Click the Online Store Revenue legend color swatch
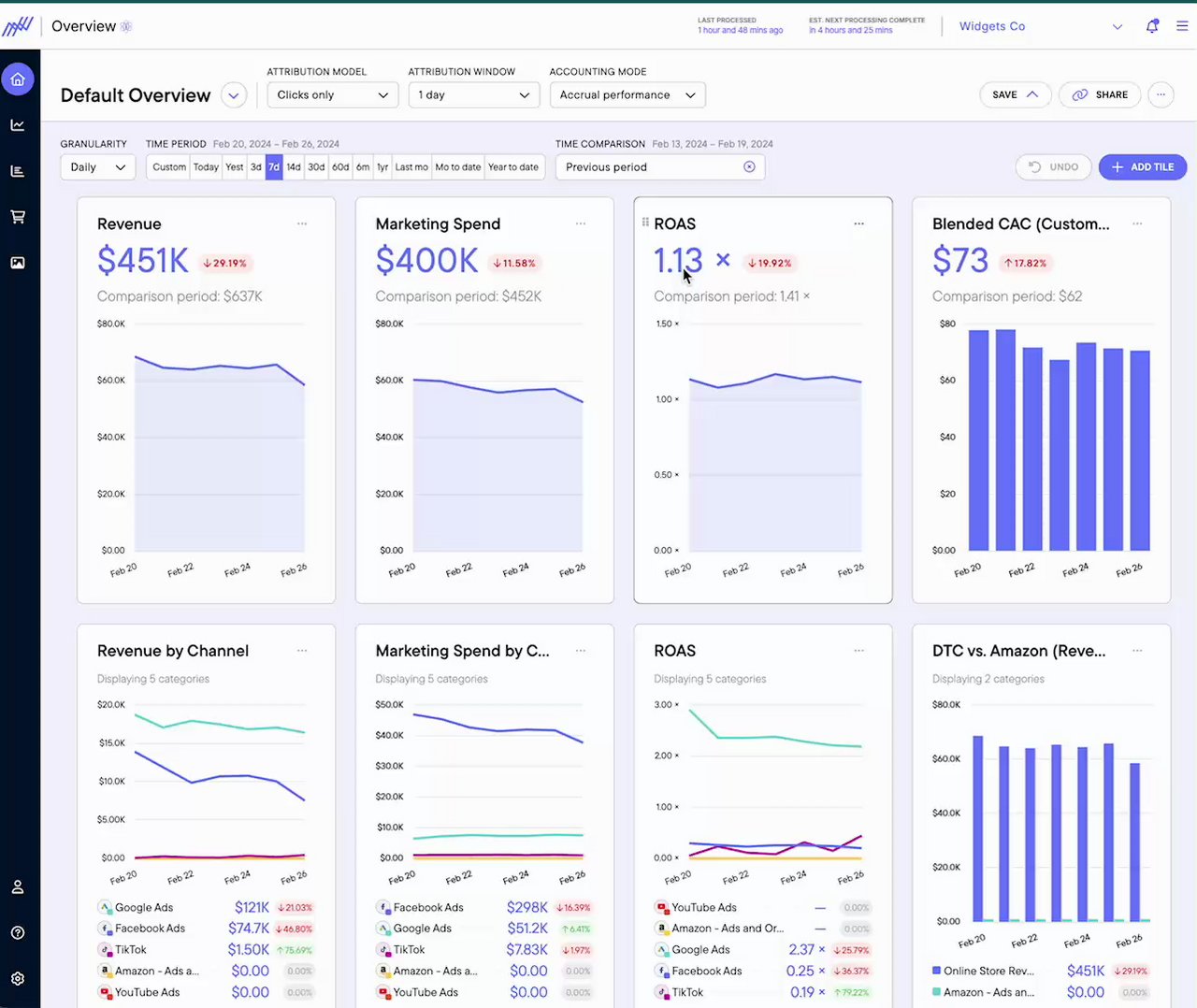Image resolution: width=1197 pixels, height=1008 pixels. pos(937,971)
